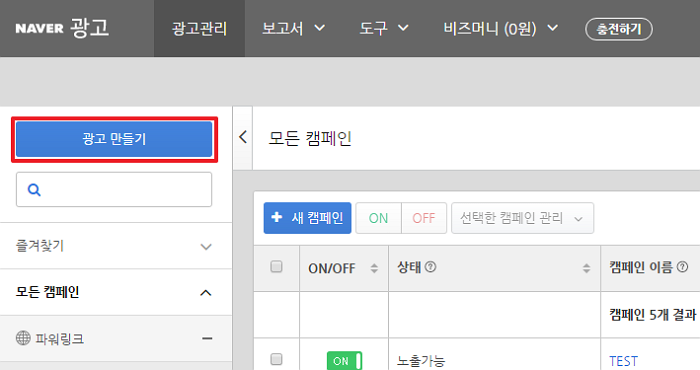
Task: Open help icon next to 캠페인 이름
Action: pyautogui.click(x=682, y=267)
